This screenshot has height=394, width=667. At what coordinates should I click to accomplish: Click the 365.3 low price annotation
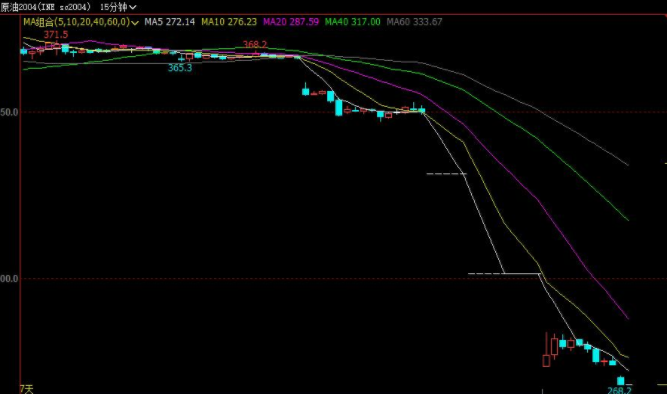click(180, 68)
